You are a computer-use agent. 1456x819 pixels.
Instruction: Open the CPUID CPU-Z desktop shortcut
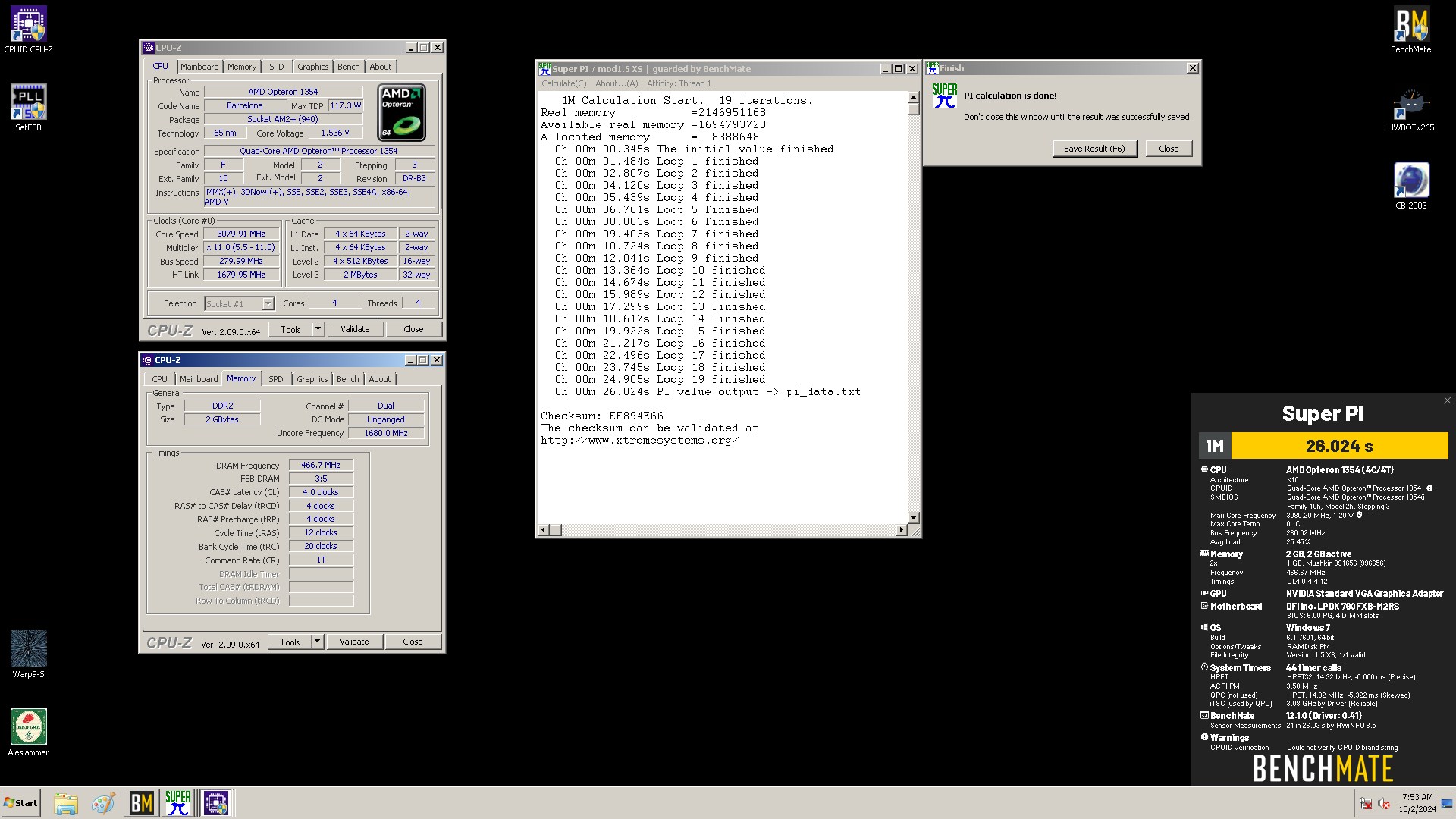(x=28, y=30)
